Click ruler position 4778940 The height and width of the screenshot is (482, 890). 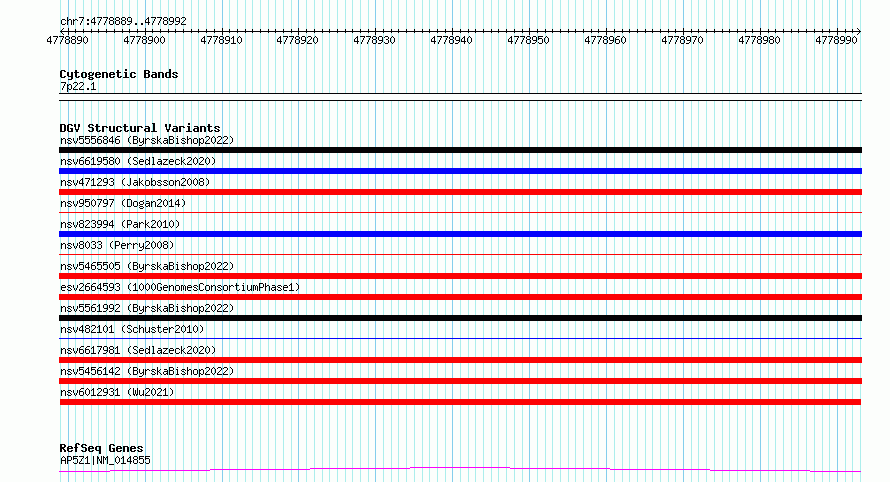pos(451,40)
